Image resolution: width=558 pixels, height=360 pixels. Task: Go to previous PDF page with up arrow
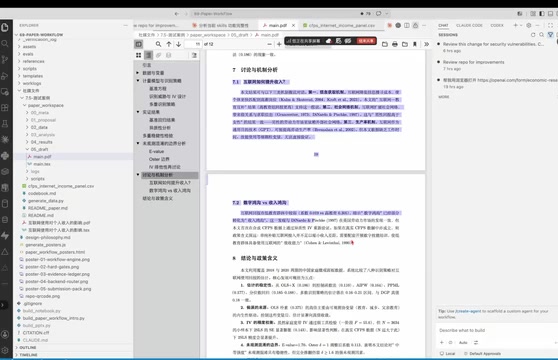pos(169,44)
